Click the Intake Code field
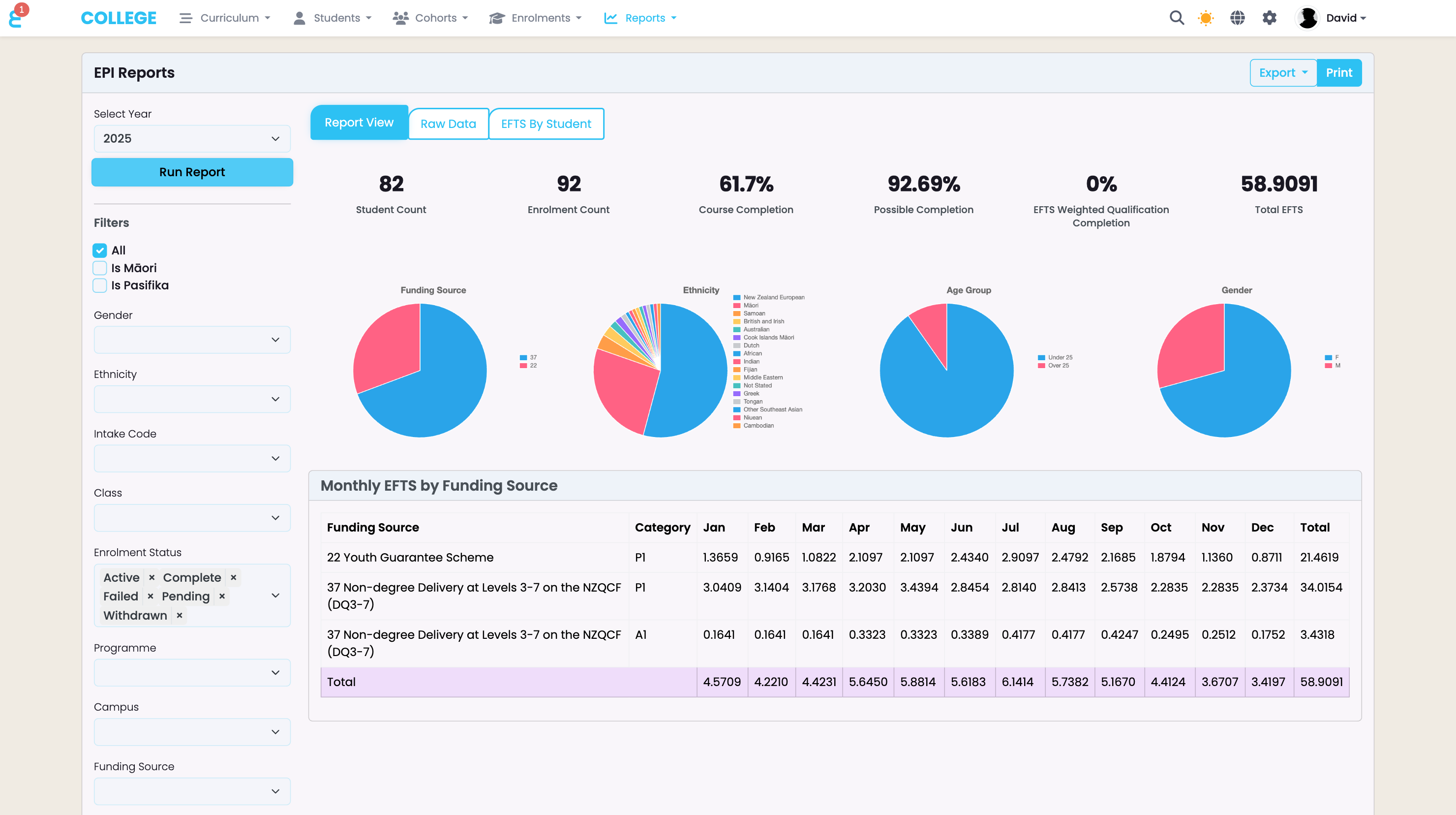The image size is (1456, 815). [192, 459]
